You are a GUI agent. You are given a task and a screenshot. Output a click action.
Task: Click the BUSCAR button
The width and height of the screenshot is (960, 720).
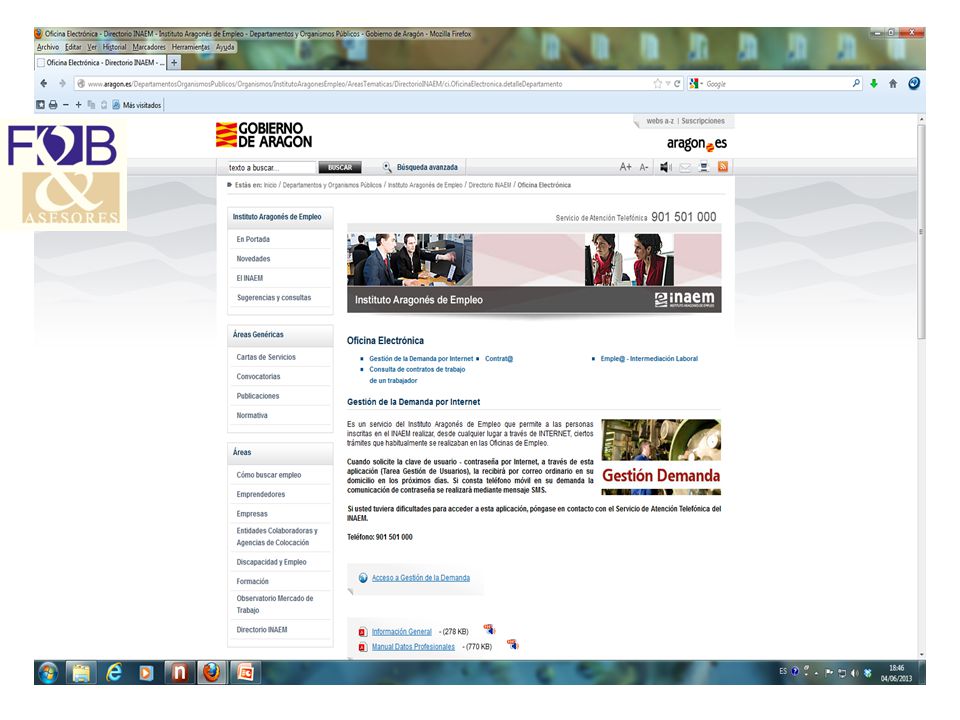pyautogui.click(x=340, y=167)
